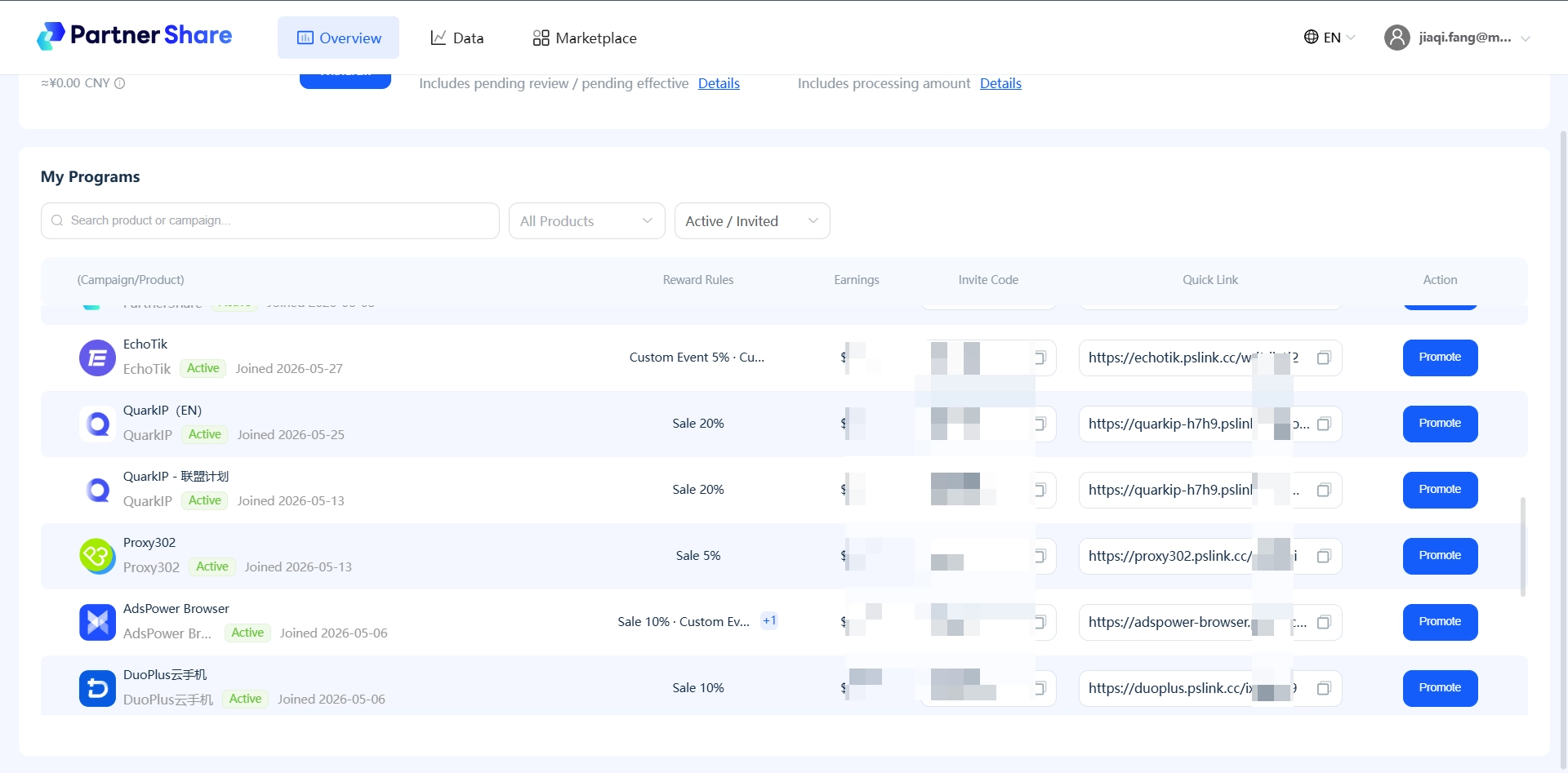Image resolution: width=1568 pixels, height=773 pixels.
Task: Copy the AdsPower Browser quick link
Action: [1324, 622]
